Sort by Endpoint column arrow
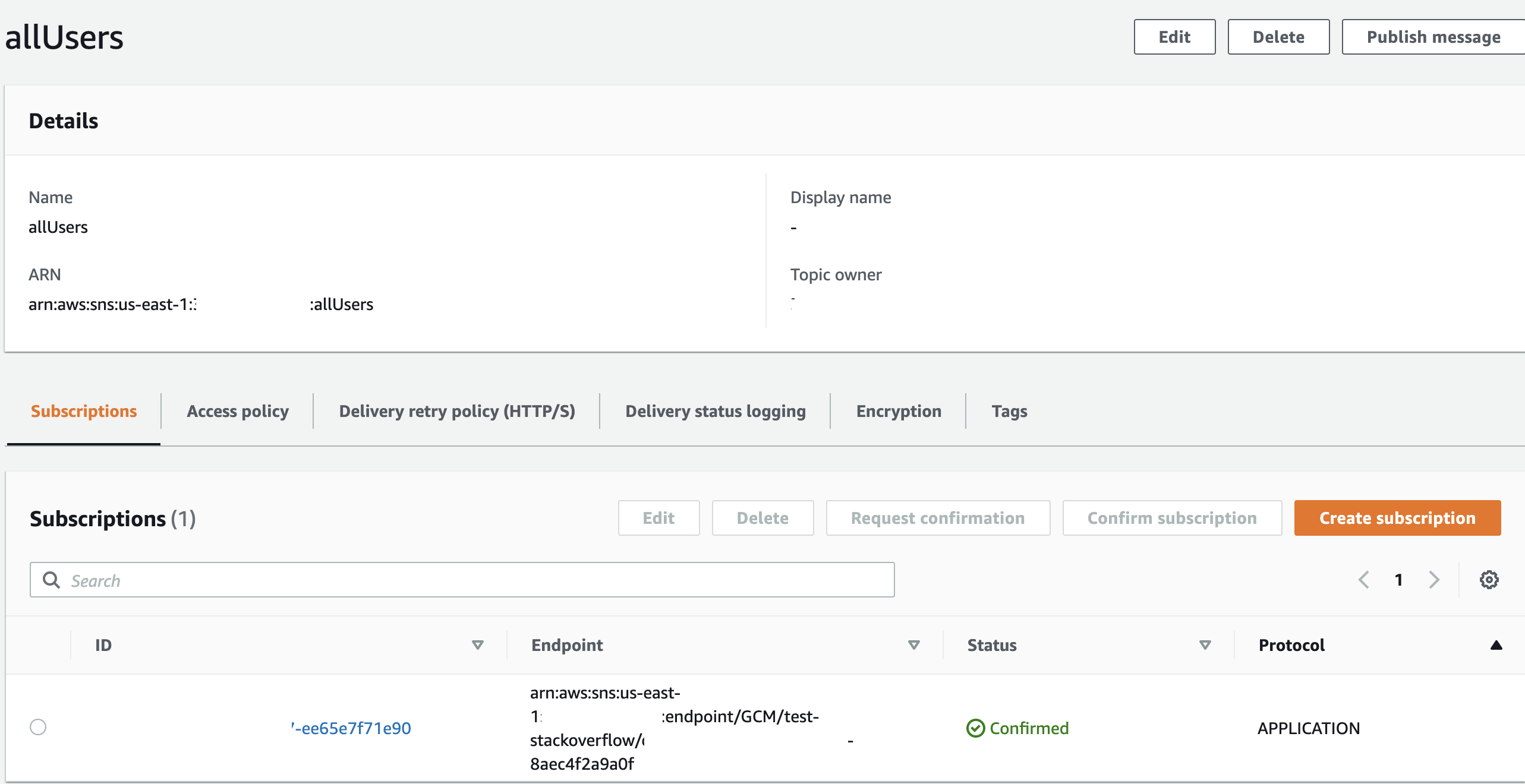Viewport: 1525px width, 784px height. coord(914,645)
